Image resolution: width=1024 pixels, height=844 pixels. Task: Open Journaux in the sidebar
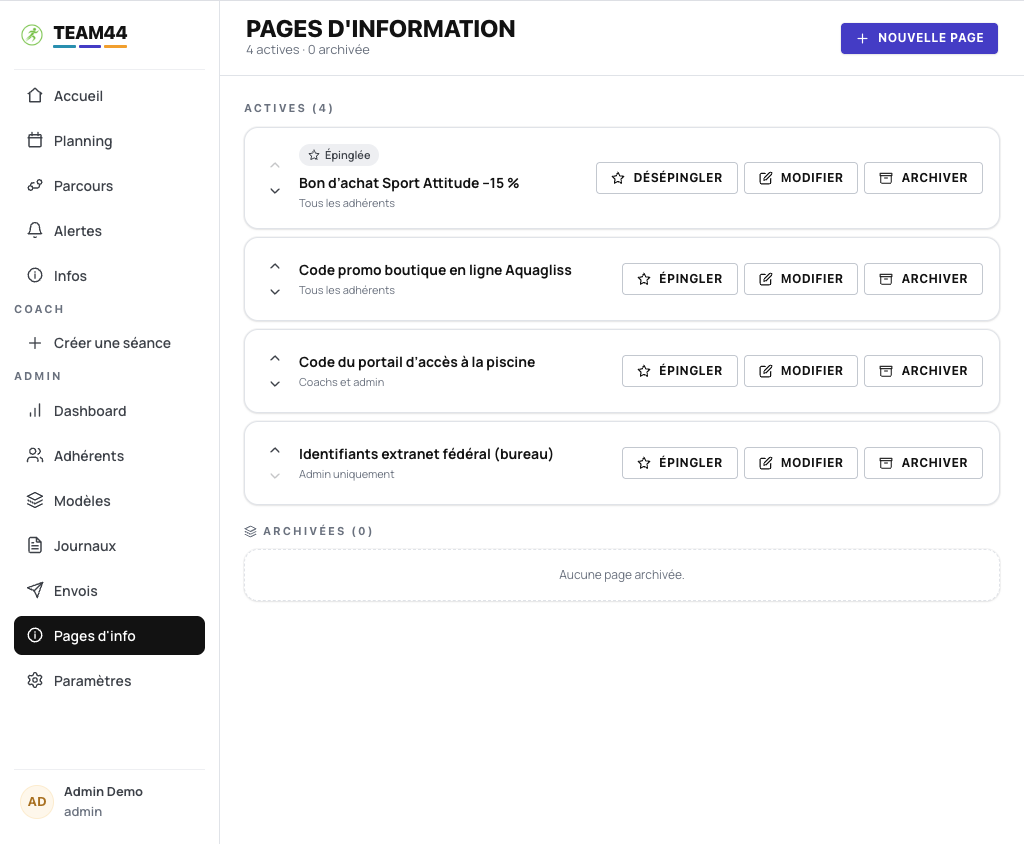click(109, 546)
